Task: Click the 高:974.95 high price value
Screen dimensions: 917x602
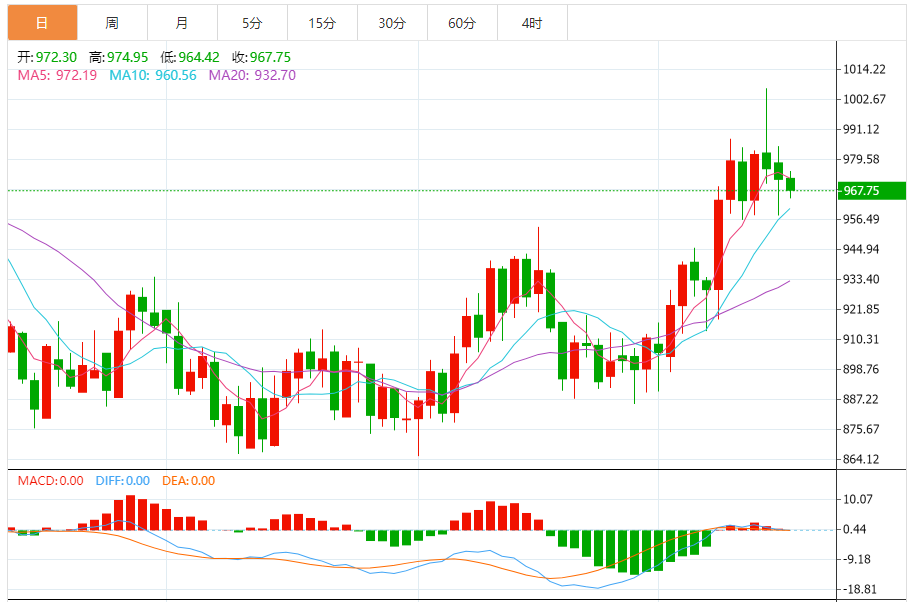Action: pos(119,57)
